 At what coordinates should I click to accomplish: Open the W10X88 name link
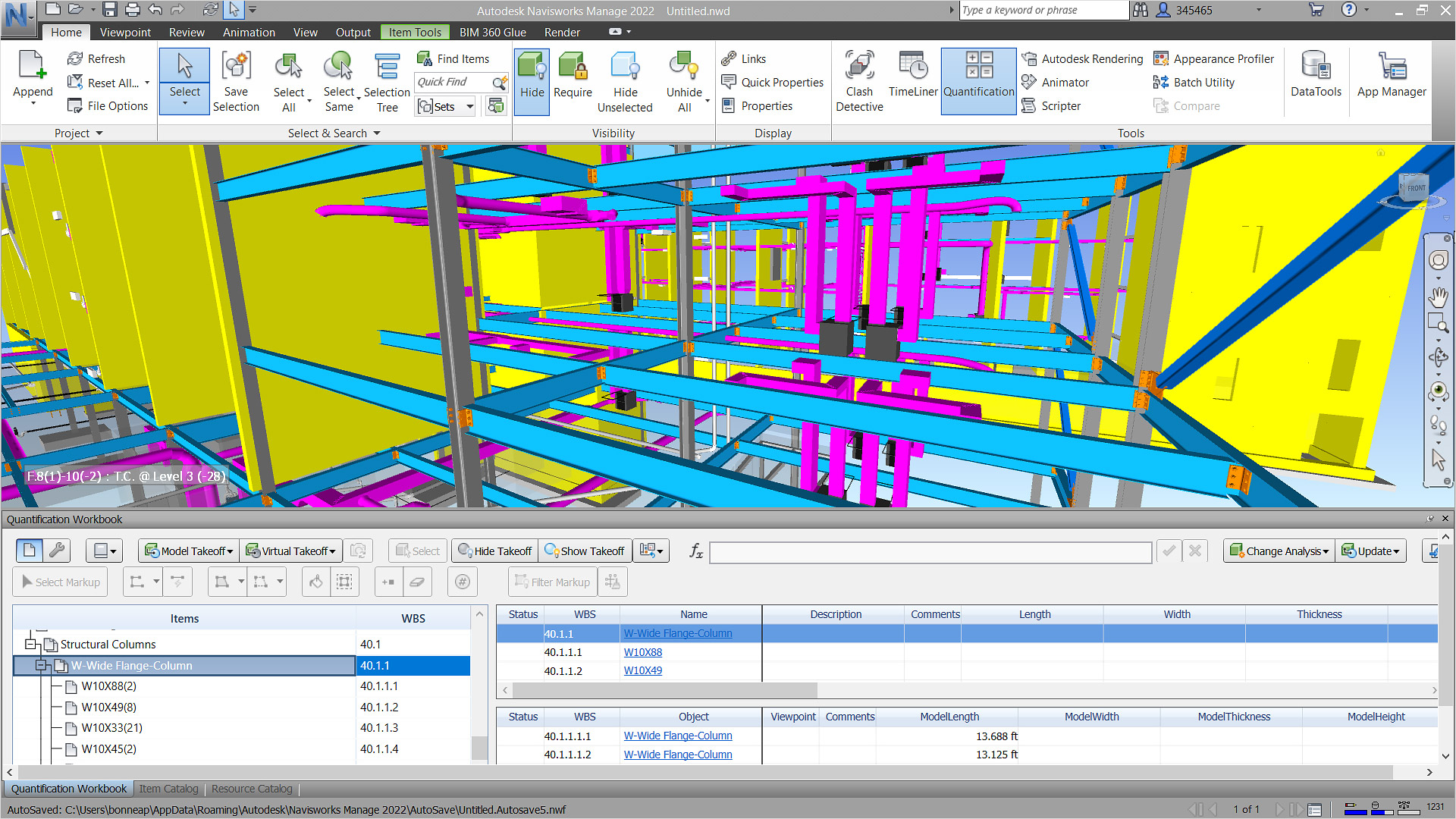pos(642,652)
